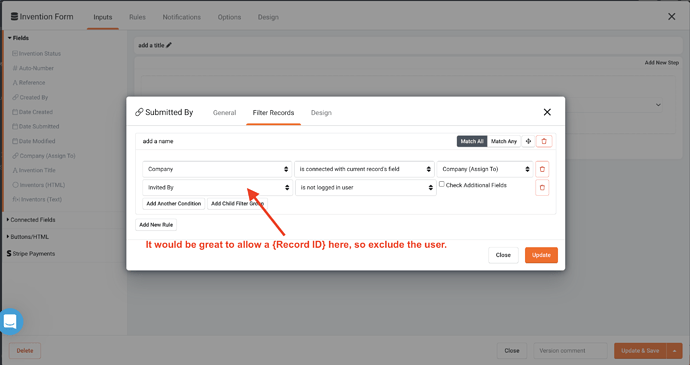Click the orange Update button
690x365 pixels.
[x=541, y=255]
